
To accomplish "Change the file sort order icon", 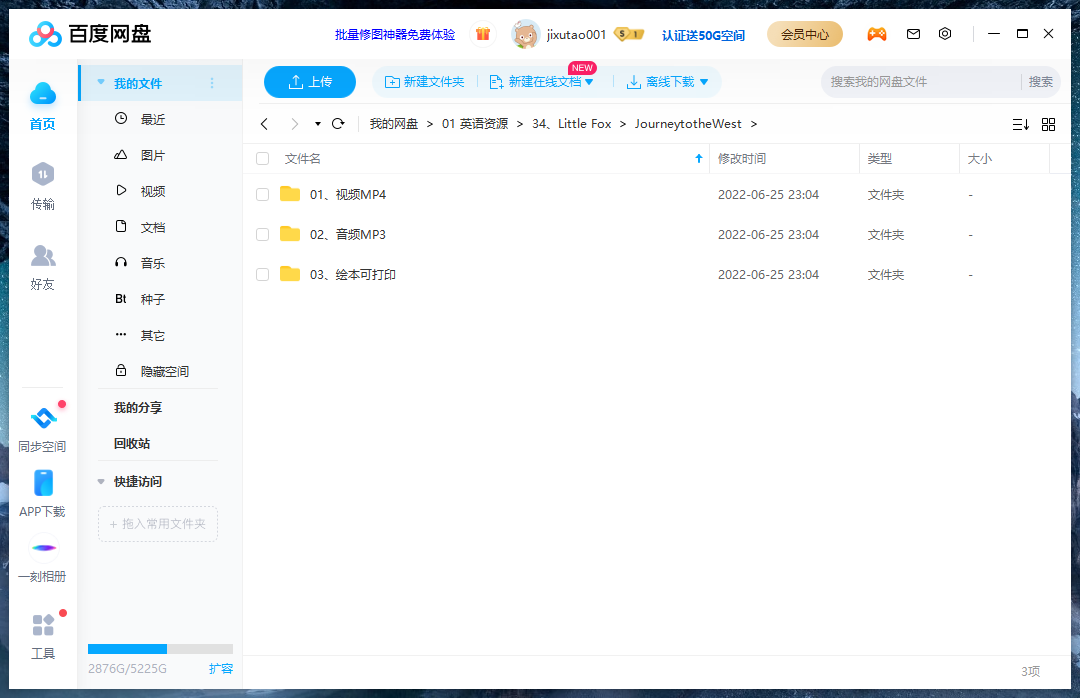I will click(1021, 125).
